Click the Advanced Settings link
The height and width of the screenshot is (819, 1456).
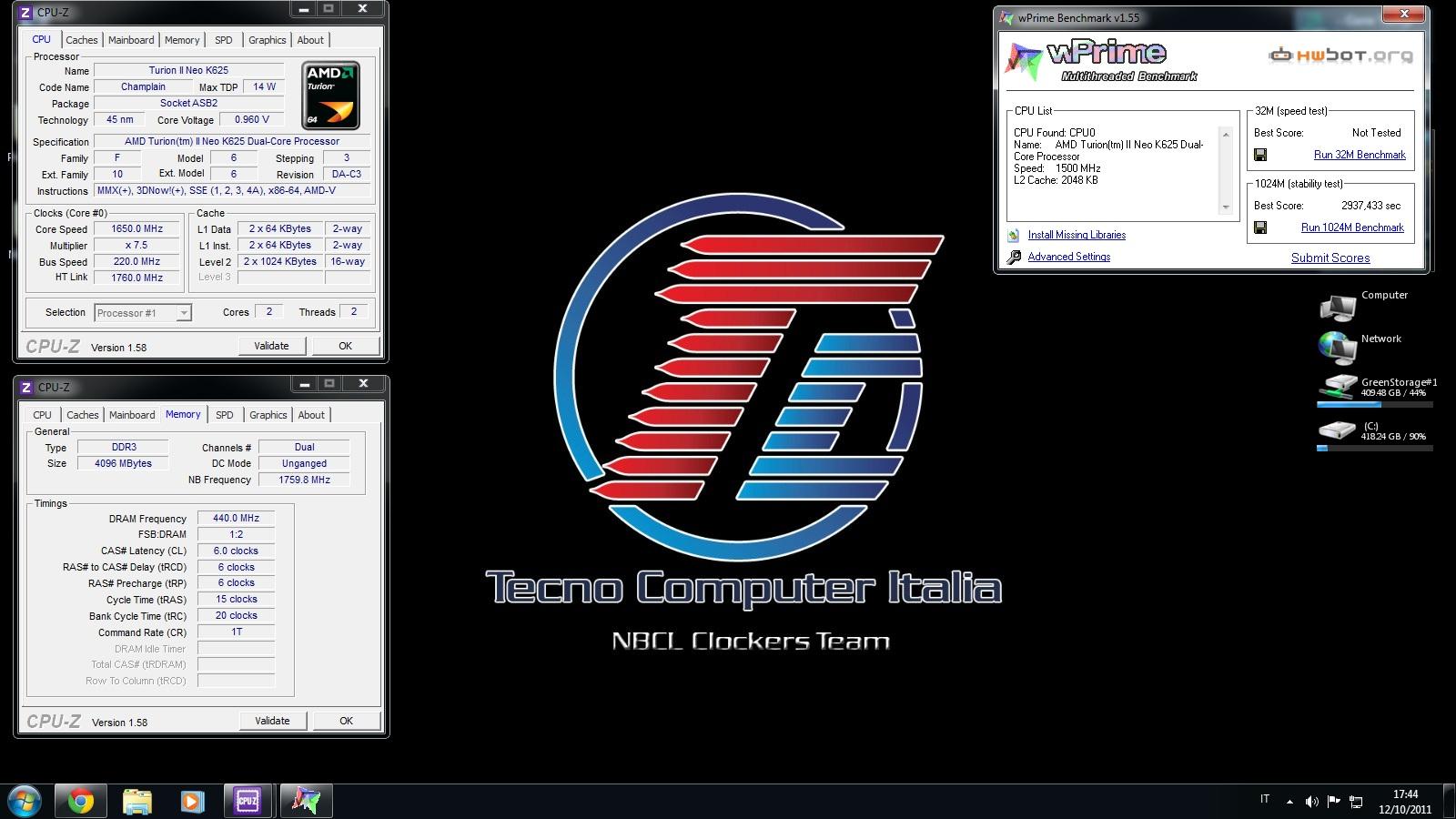point(1069,258)
